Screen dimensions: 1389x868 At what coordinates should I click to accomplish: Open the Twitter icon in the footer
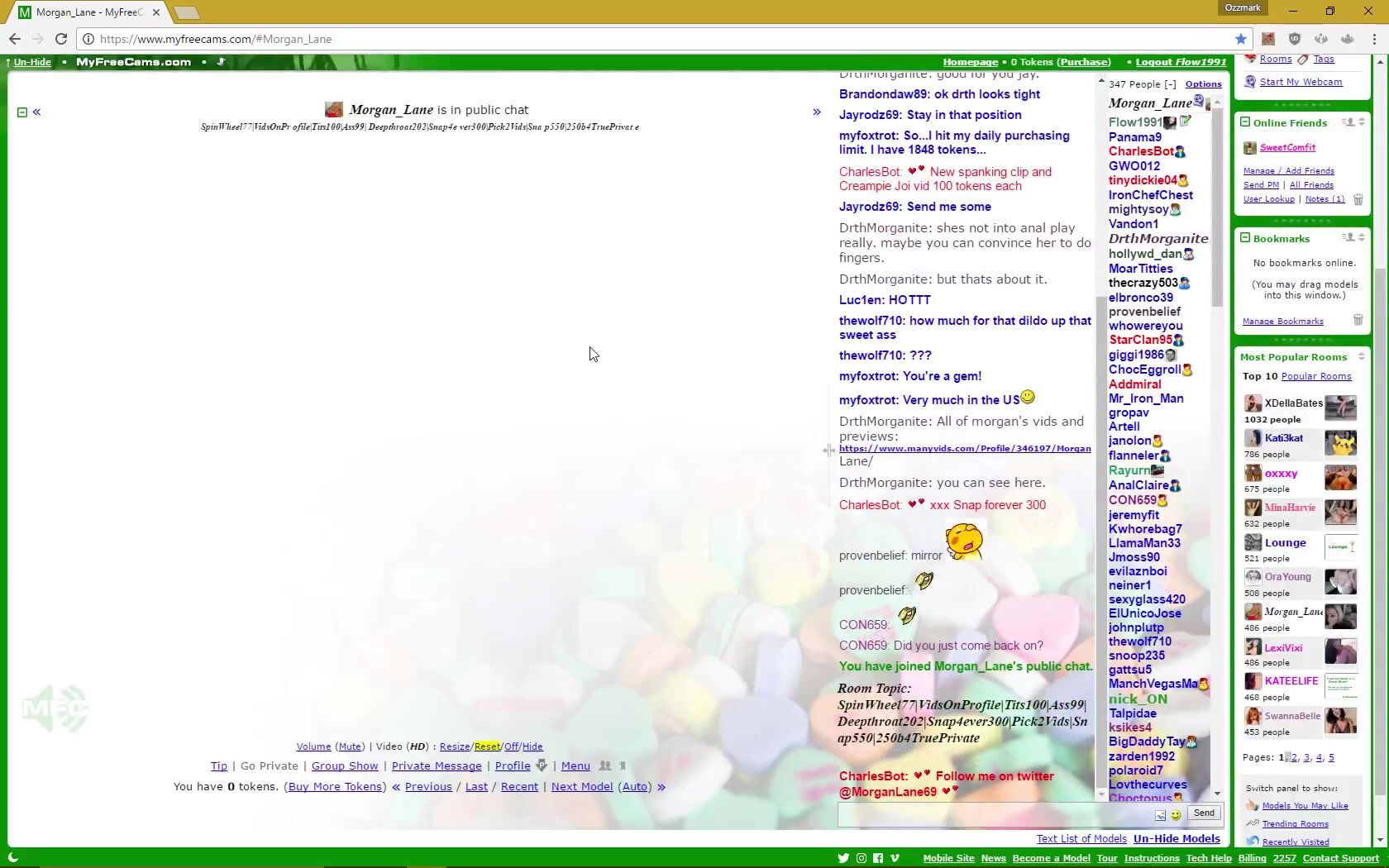tap(843, 858)
